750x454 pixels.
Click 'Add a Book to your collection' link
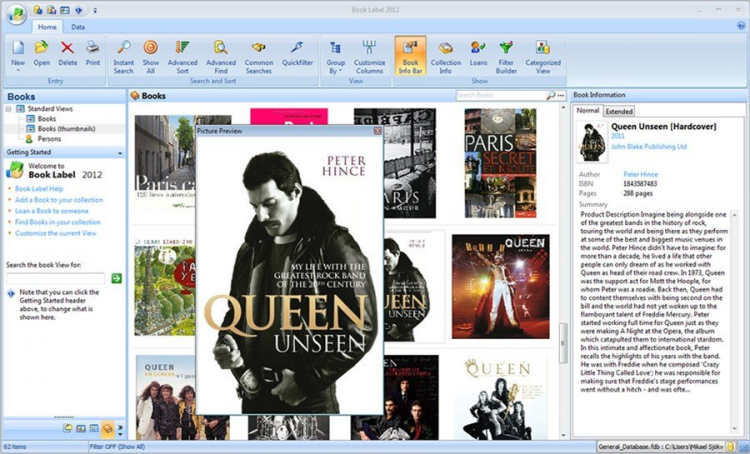(58, 199)
